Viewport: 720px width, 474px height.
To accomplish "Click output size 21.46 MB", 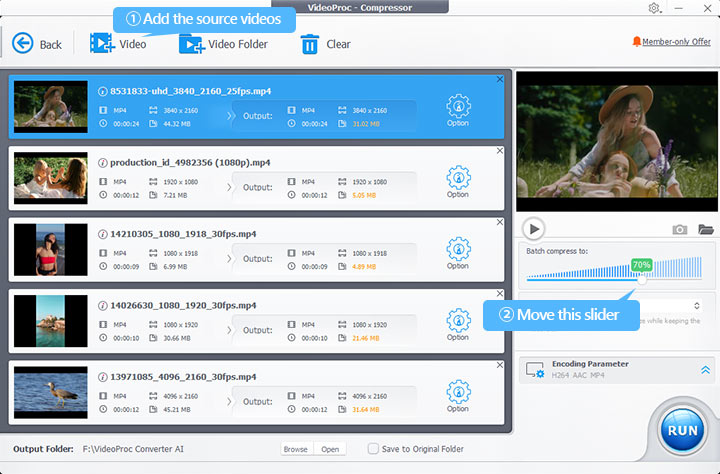I will pos(366,338).
